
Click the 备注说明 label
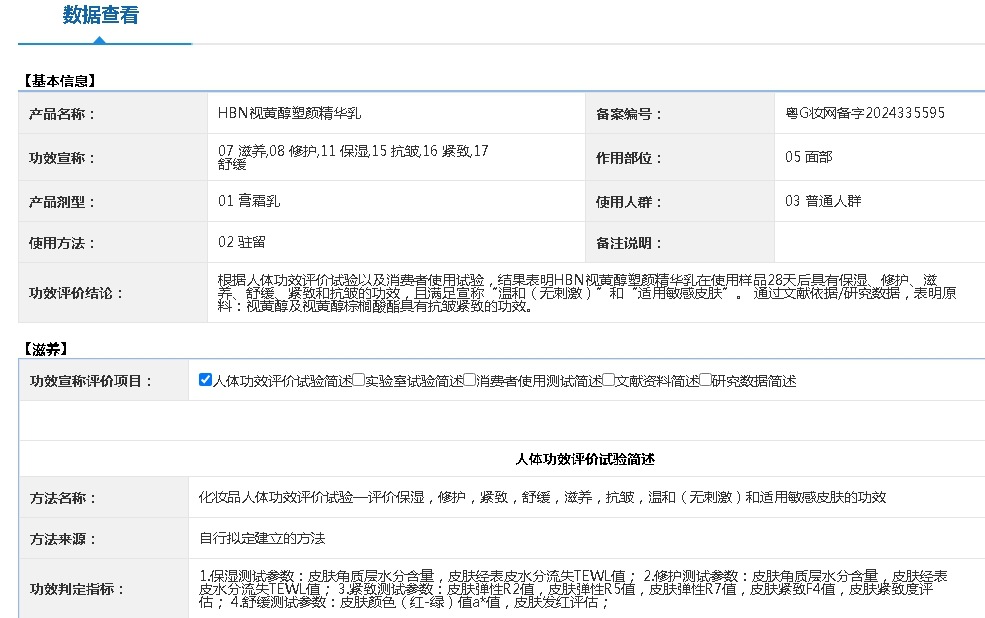(629, 243)
